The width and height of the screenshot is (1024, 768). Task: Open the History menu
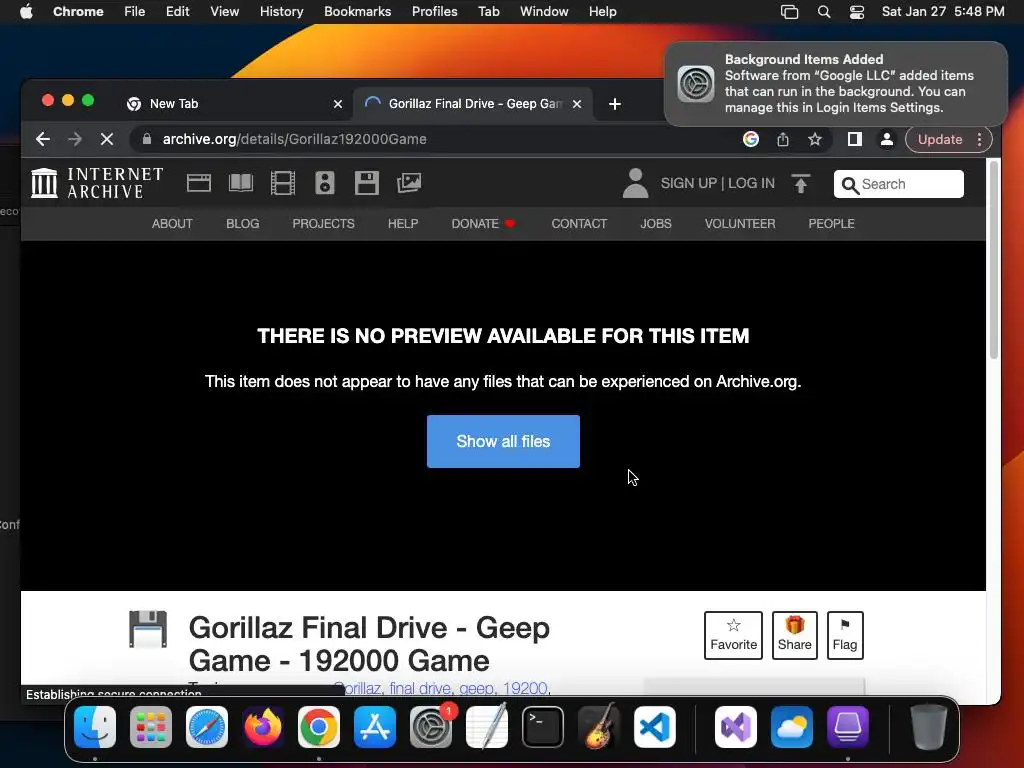pyautogui.click(x=281, y=12)
